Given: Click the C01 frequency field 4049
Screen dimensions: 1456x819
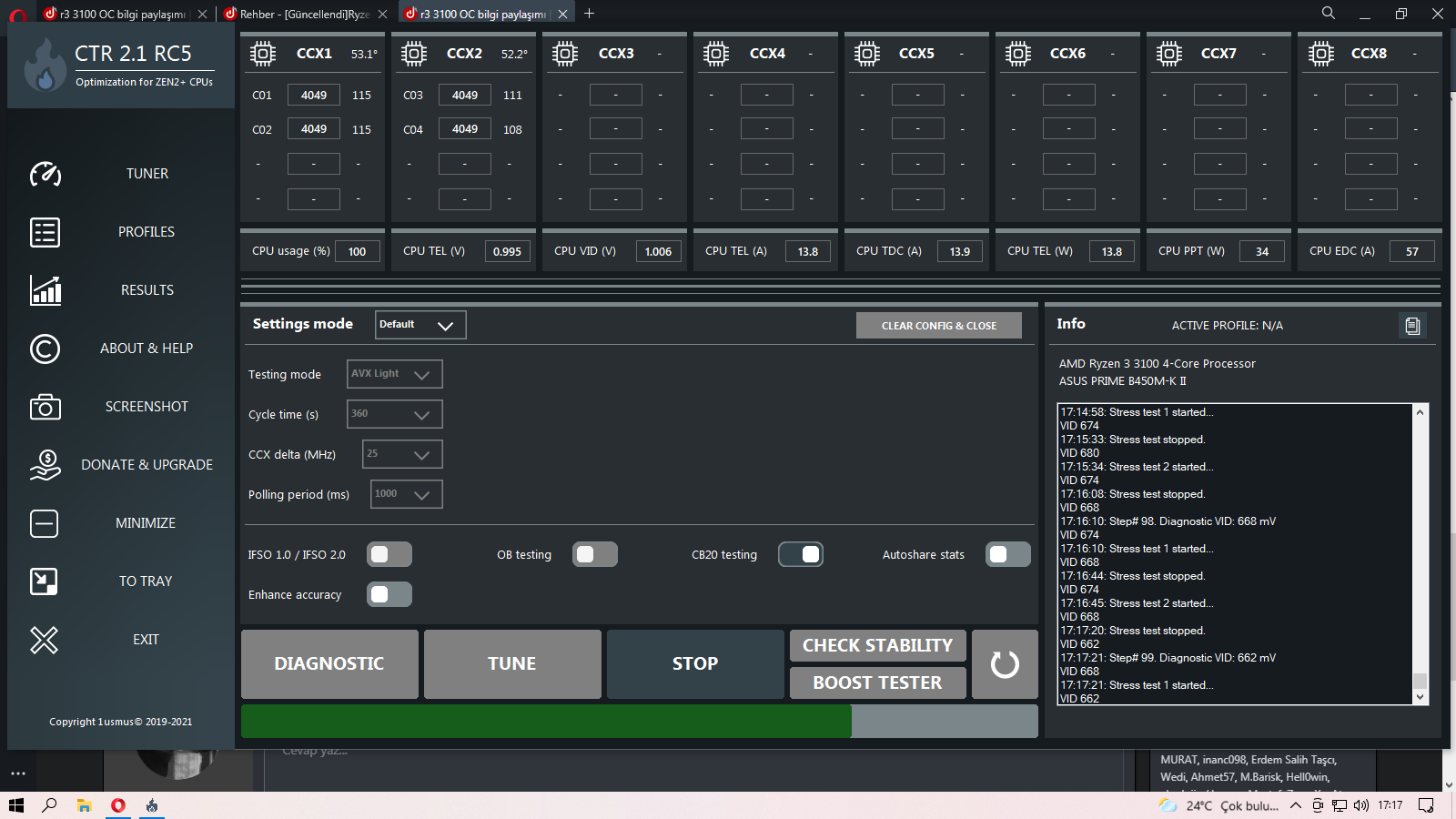Looking at the screenshot, I should [314, 95].
